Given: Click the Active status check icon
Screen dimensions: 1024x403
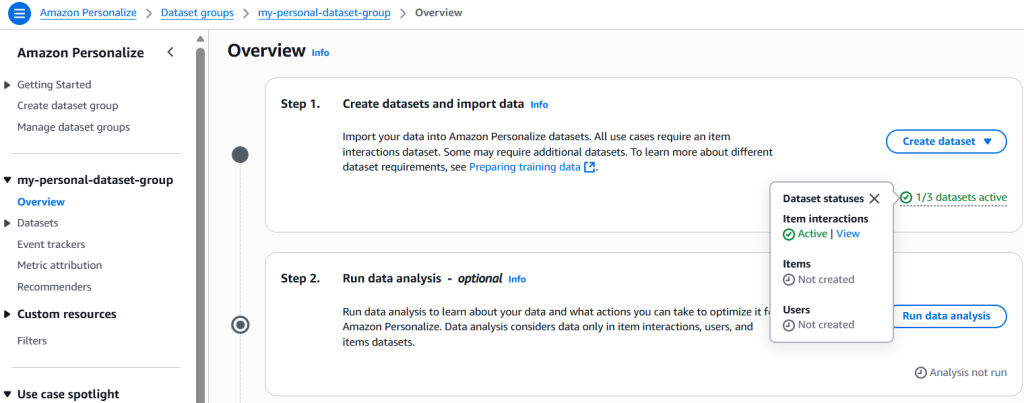Looking at the screenshot, I should point(788,234).
